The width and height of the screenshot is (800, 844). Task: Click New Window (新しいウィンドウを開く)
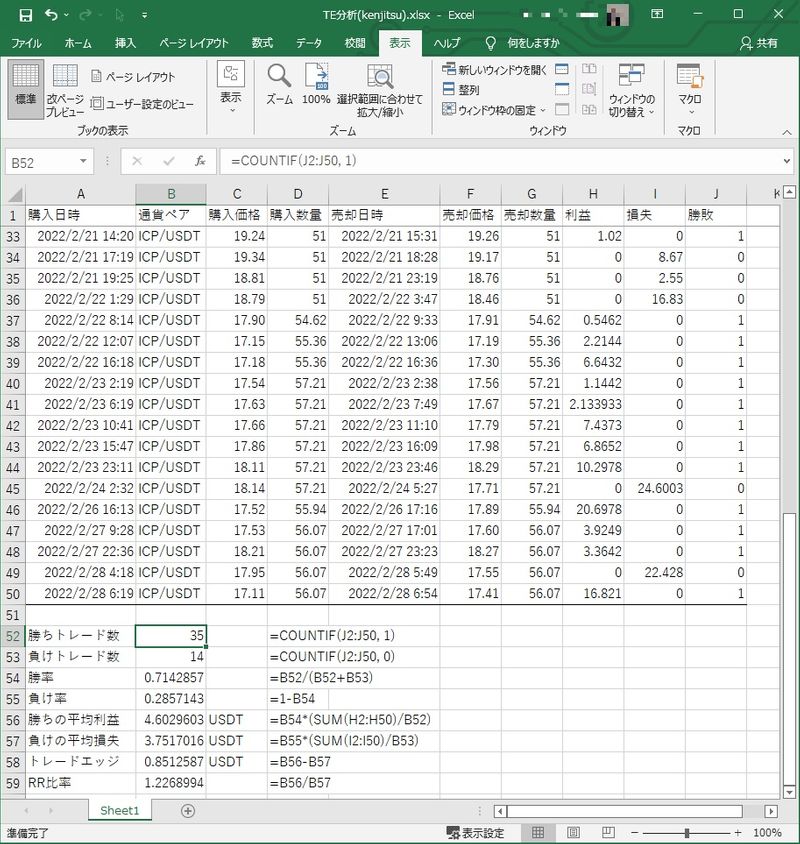tap(495, 70)
